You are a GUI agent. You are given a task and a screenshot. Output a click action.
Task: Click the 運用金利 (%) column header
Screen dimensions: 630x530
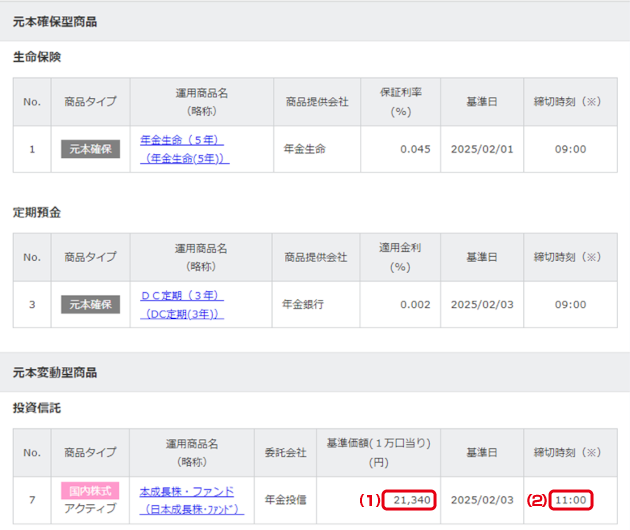(401, 257)
